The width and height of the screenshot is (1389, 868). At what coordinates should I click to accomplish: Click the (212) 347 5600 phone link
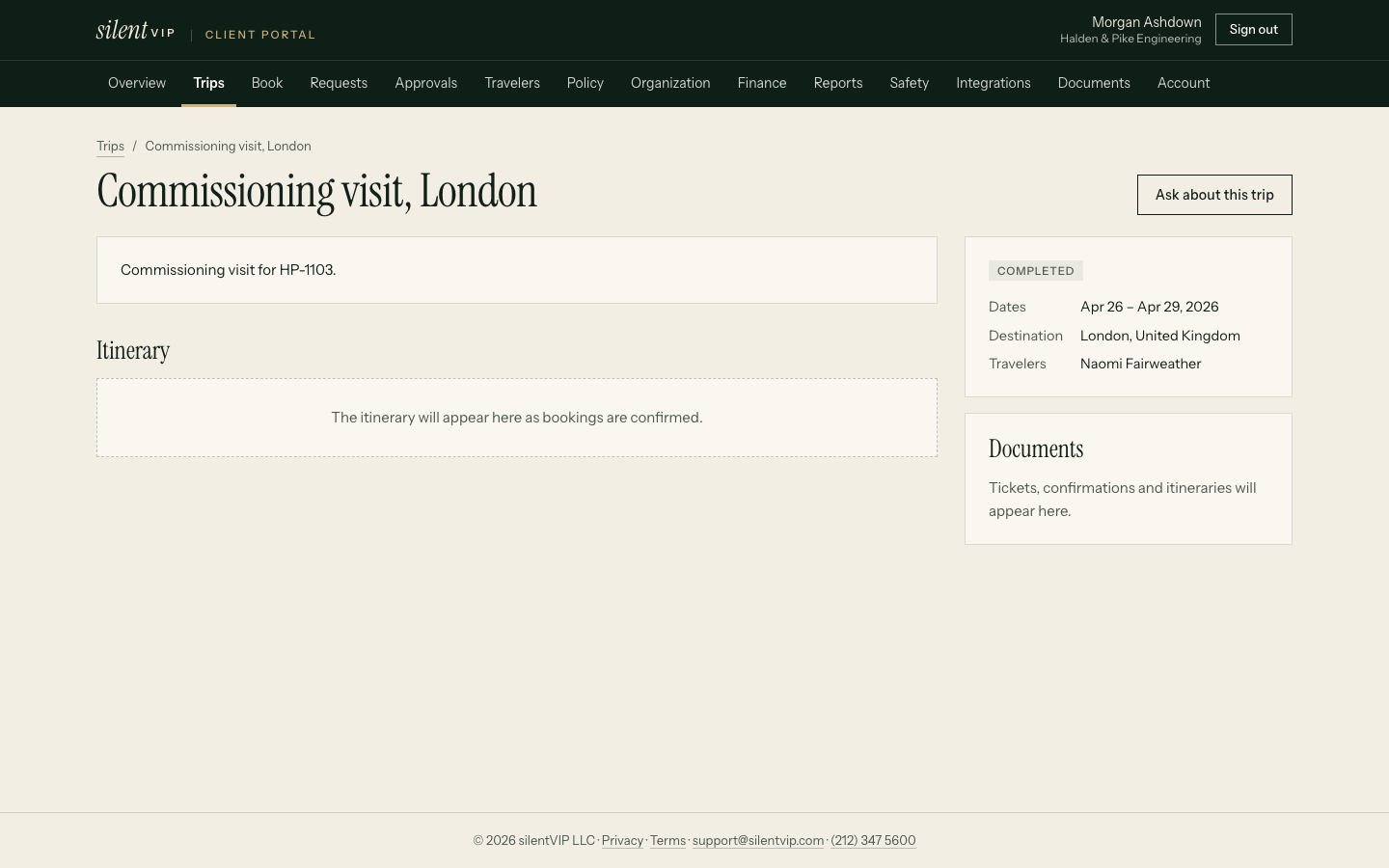(x=873, y=841)
